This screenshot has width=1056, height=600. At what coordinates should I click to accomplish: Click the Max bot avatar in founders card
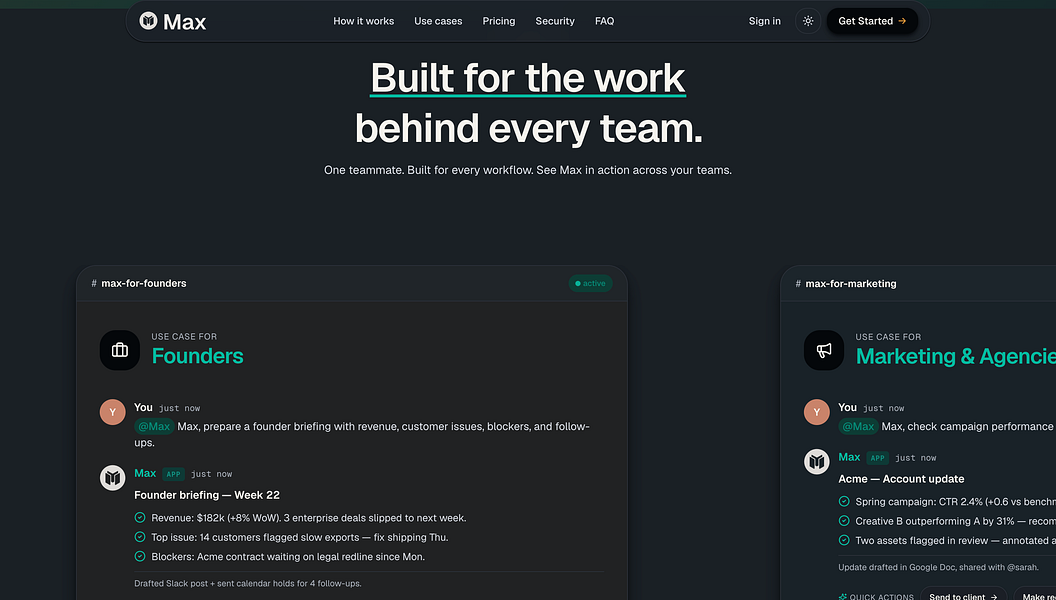[x=112, y=479]
